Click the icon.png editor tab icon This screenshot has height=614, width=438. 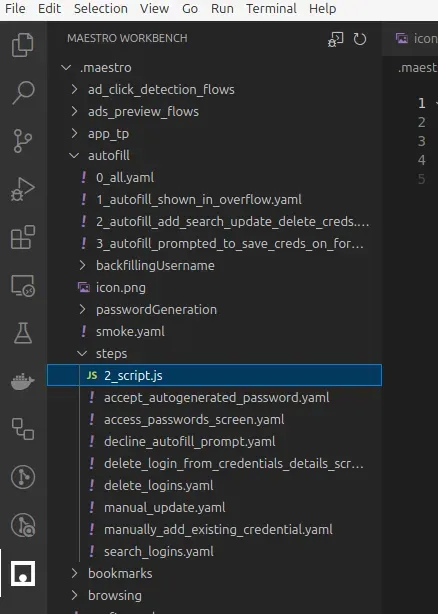pyautogui.click(x=402, y=38)
